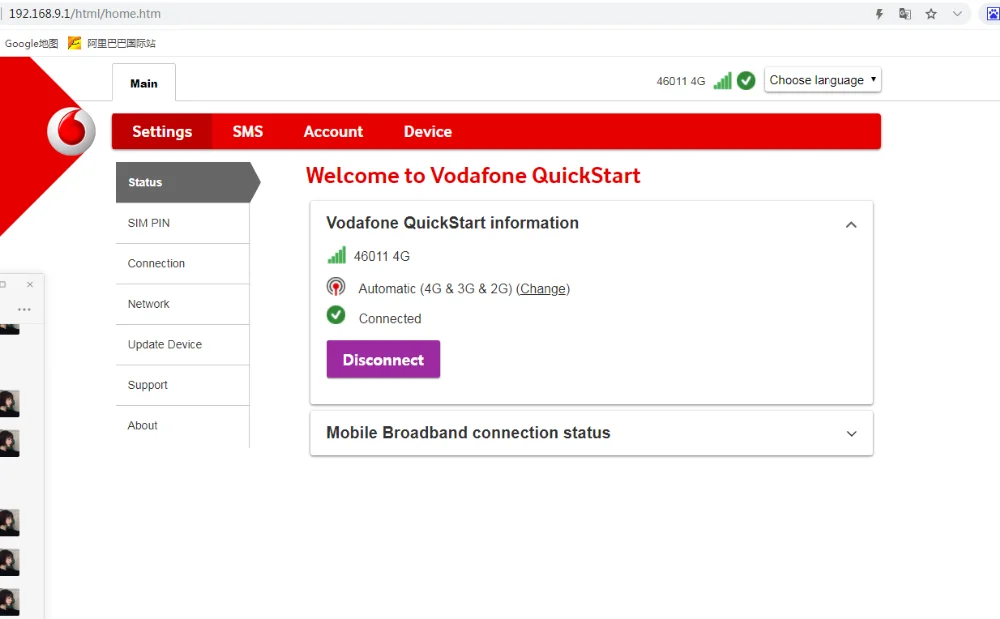Screen dimensions: 1000x619
Task: Click the network mode antenna icon
Action: coord(336,287)
